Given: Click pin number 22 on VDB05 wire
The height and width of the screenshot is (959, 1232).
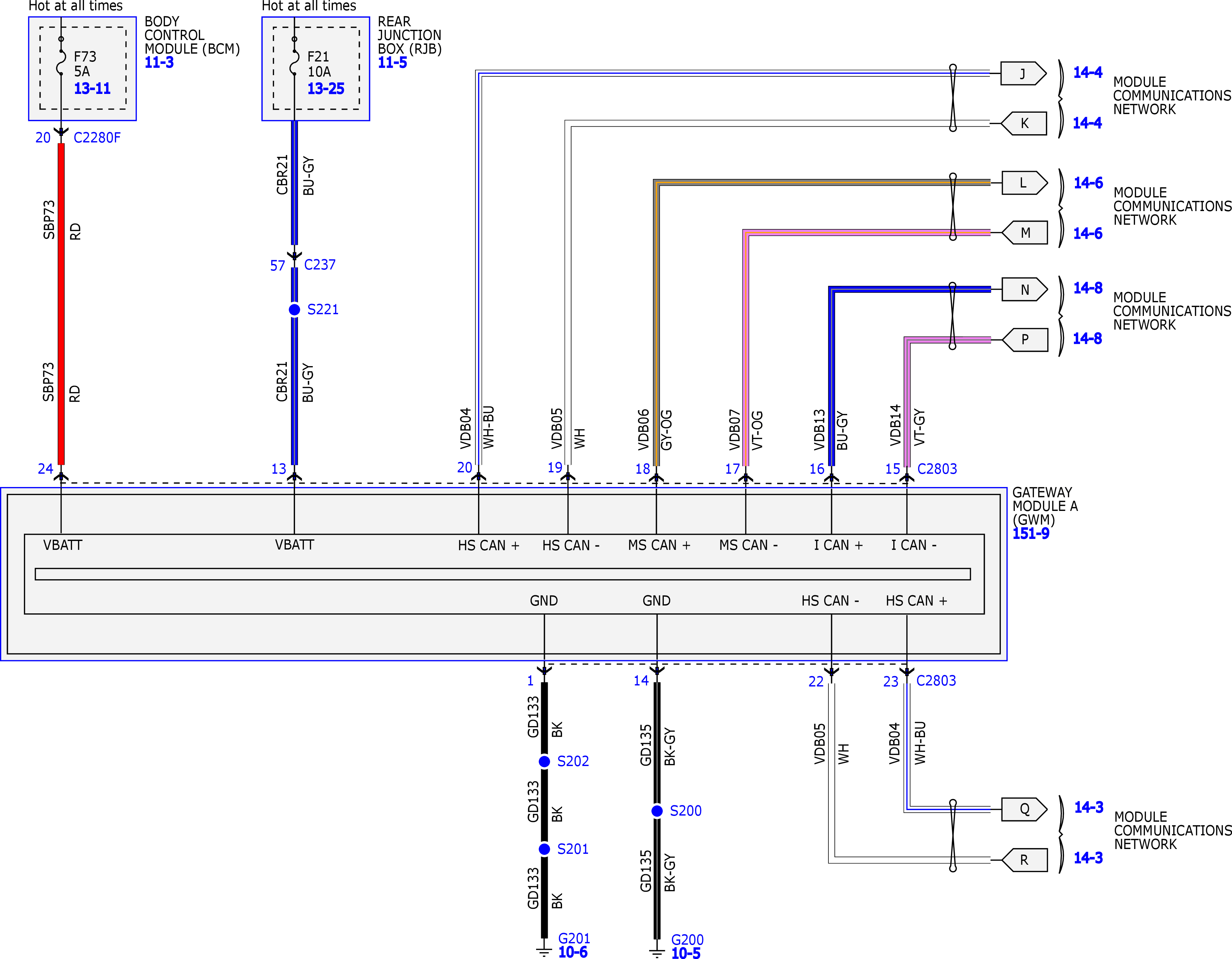Looking at the screenshot, I should (x=816, y=682).
